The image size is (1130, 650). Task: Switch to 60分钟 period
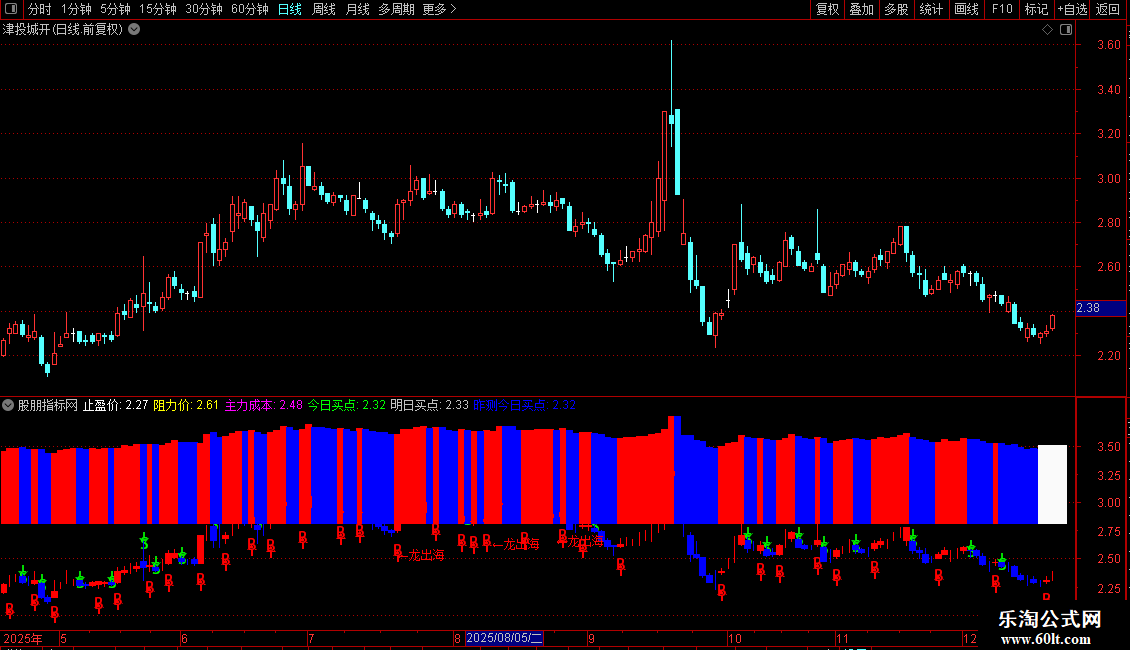[250, 9]
